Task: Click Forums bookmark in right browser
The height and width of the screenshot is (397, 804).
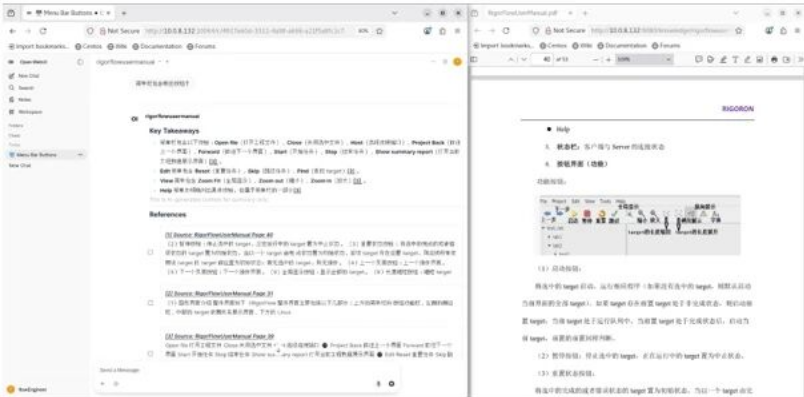Action: [666, 46]
